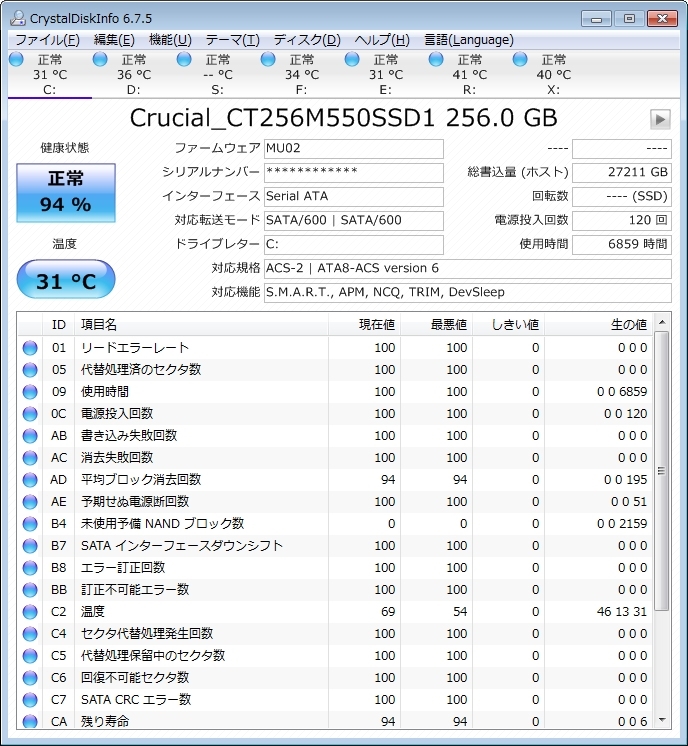Click the 最悪値 column header
The image size is (688, 746).
[x=437, y=324]
